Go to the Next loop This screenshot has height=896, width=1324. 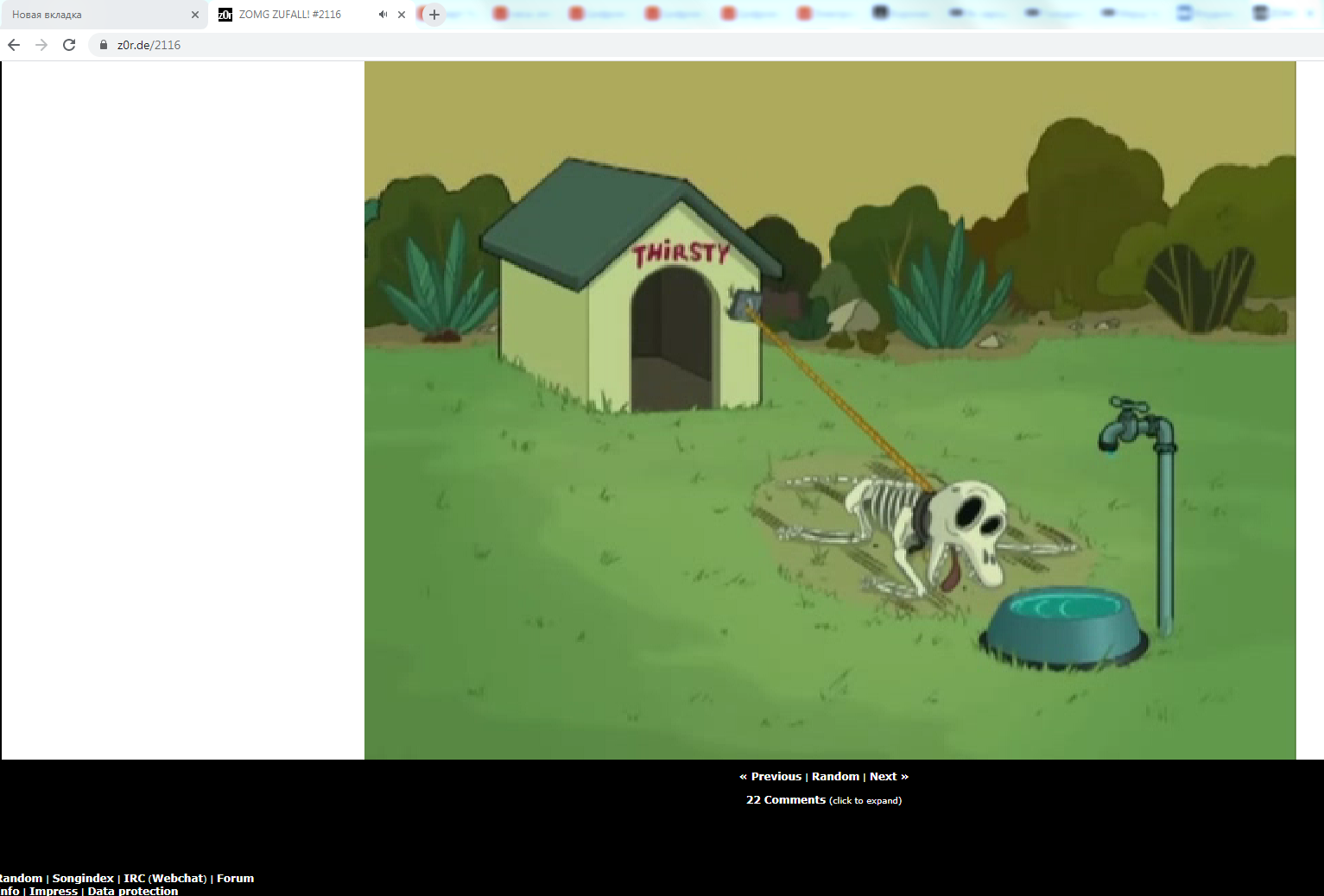[x=889, y=777]
